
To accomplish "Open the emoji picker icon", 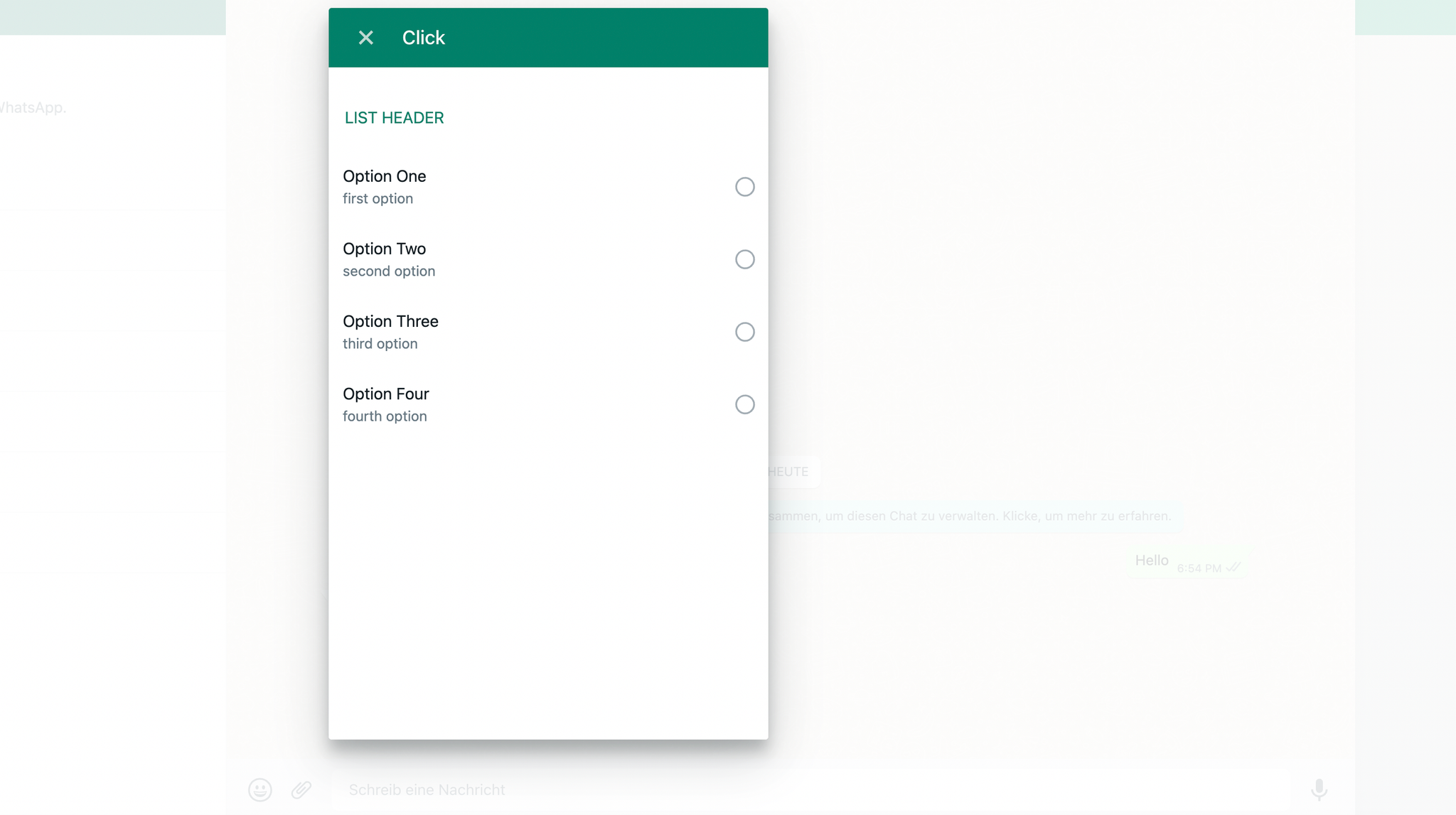I will [260, 789].
